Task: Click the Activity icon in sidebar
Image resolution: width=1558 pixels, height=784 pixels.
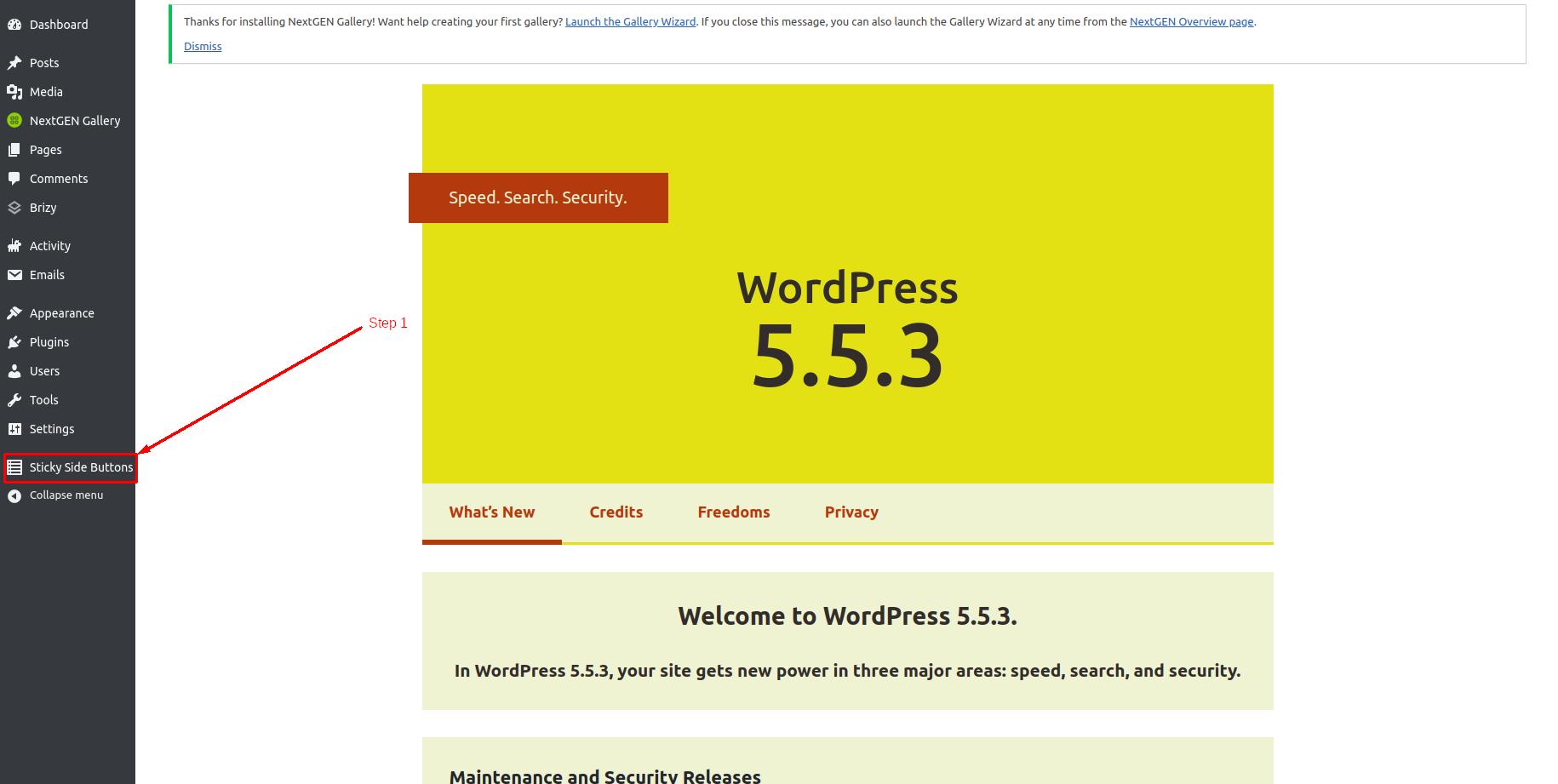Action: coord(14,246)
